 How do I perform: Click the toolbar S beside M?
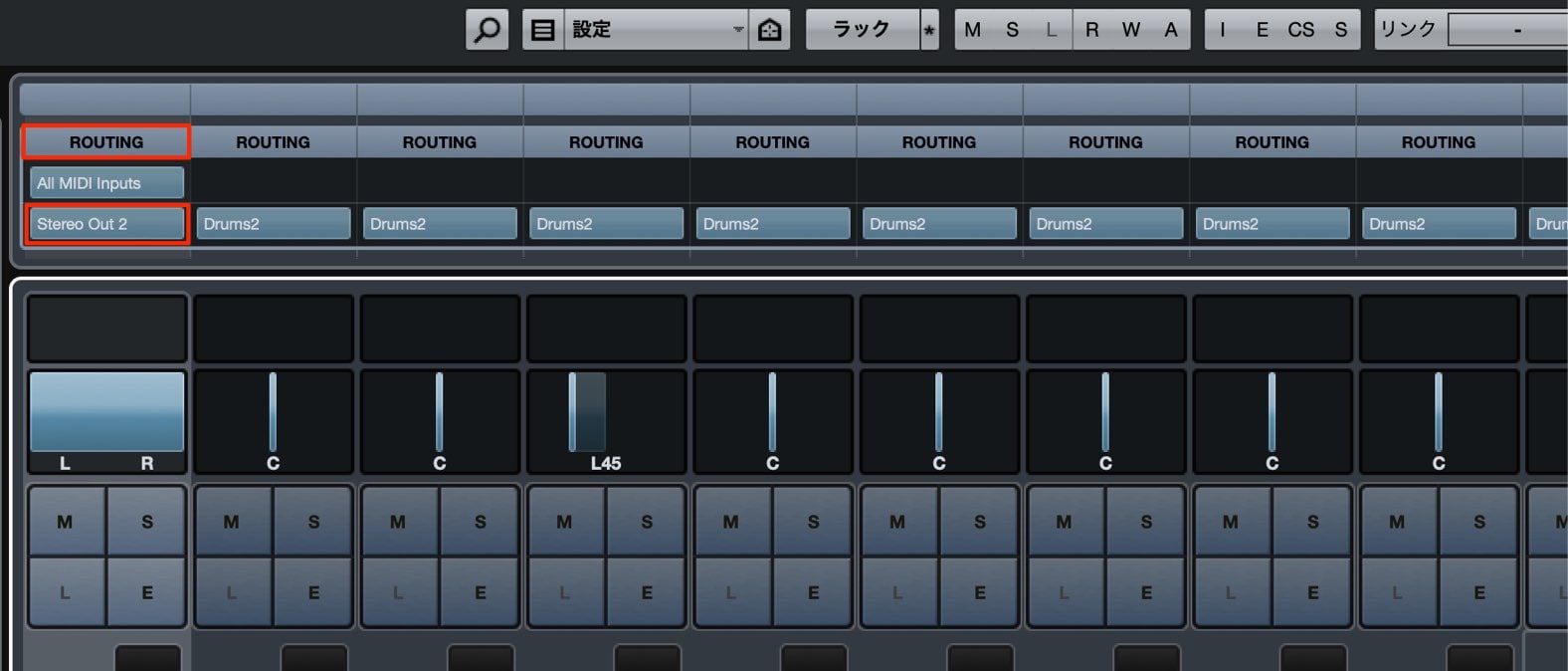(1013, 30)
